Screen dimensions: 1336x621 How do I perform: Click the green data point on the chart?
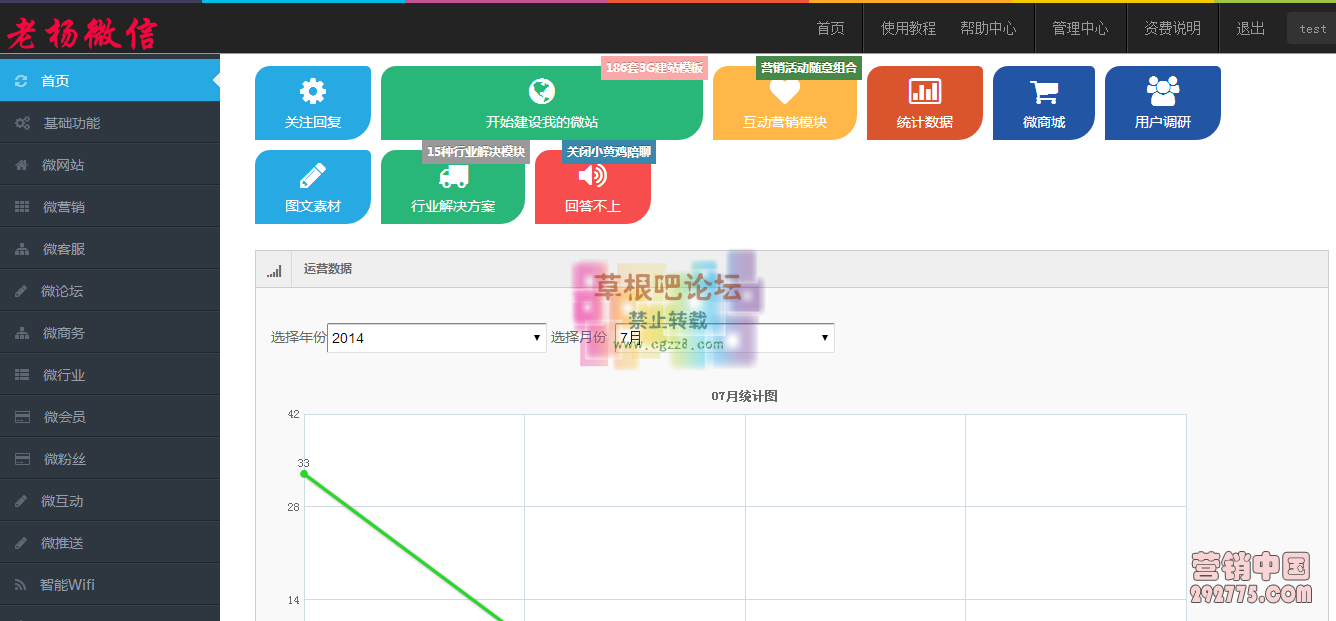303,474
